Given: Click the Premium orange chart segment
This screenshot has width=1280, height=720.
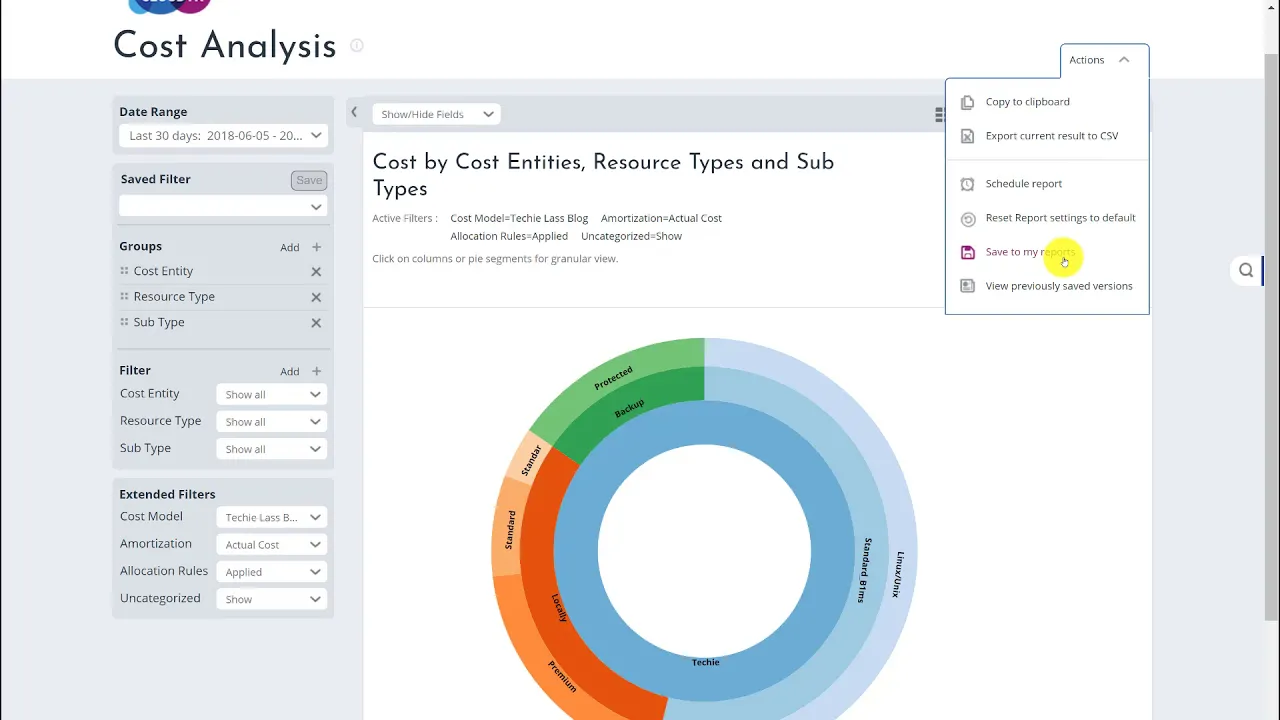Looking at the screenshot, I should tap(562, 676).
